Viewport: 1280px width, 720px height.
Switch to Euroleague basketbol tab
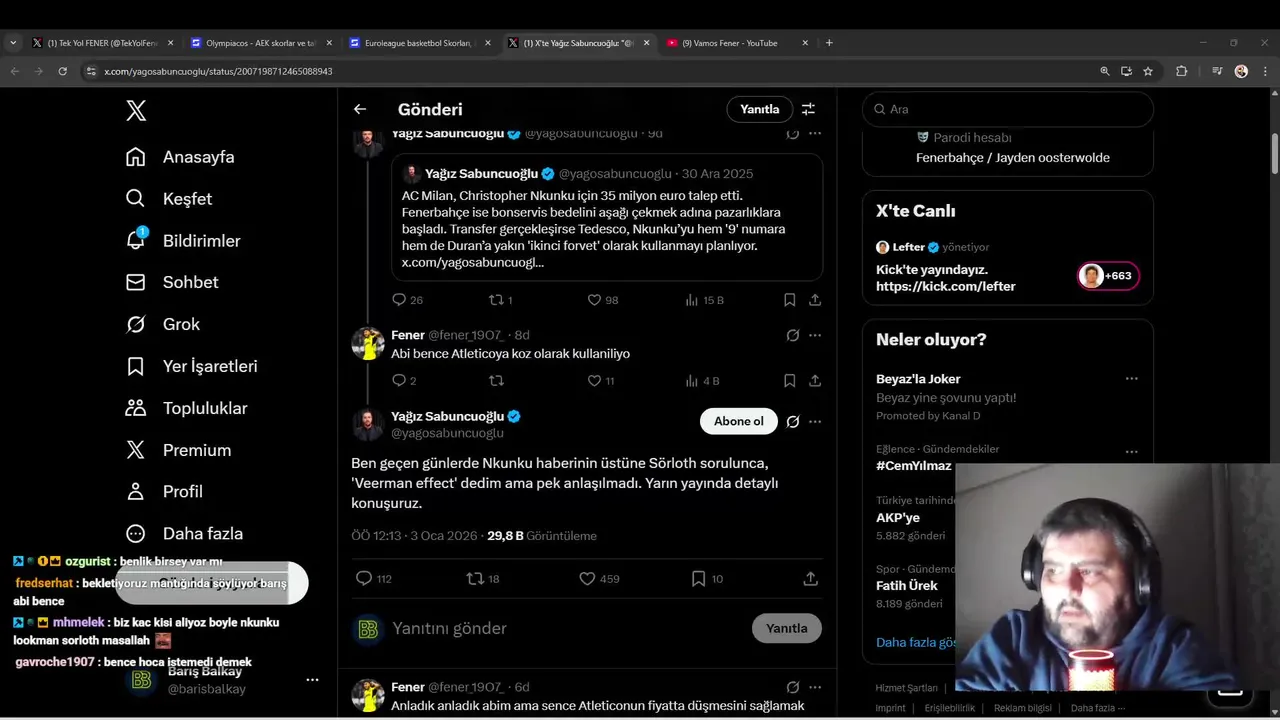[x=418, y=43]
